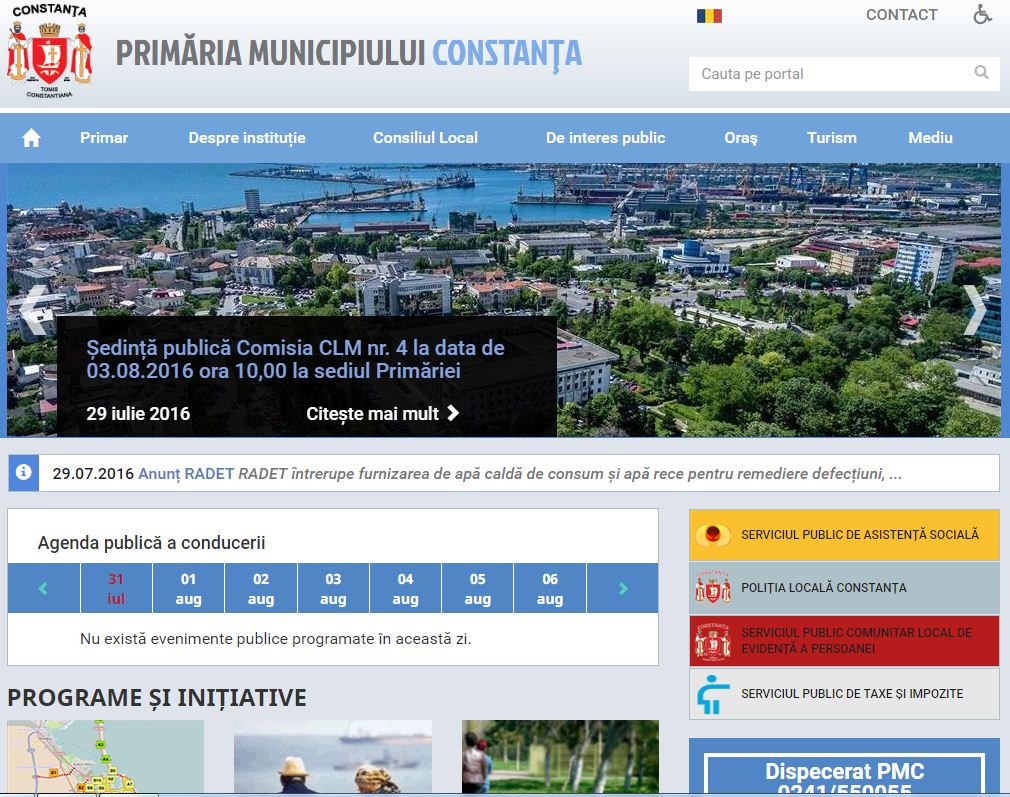Click the home icon in navigation bar

(31, 138)
